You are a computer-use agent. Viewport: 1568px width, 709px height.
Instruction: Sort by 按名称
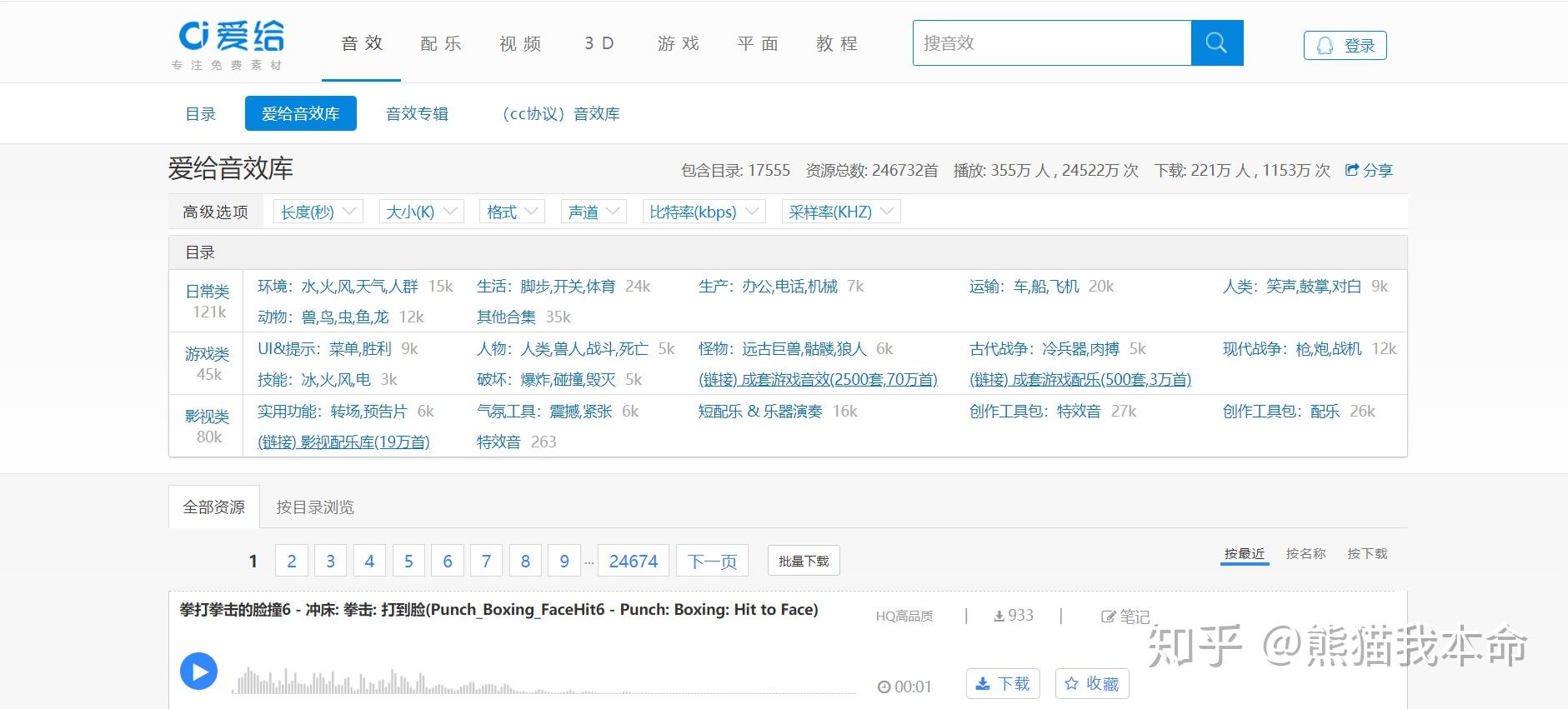point(1305,554)
